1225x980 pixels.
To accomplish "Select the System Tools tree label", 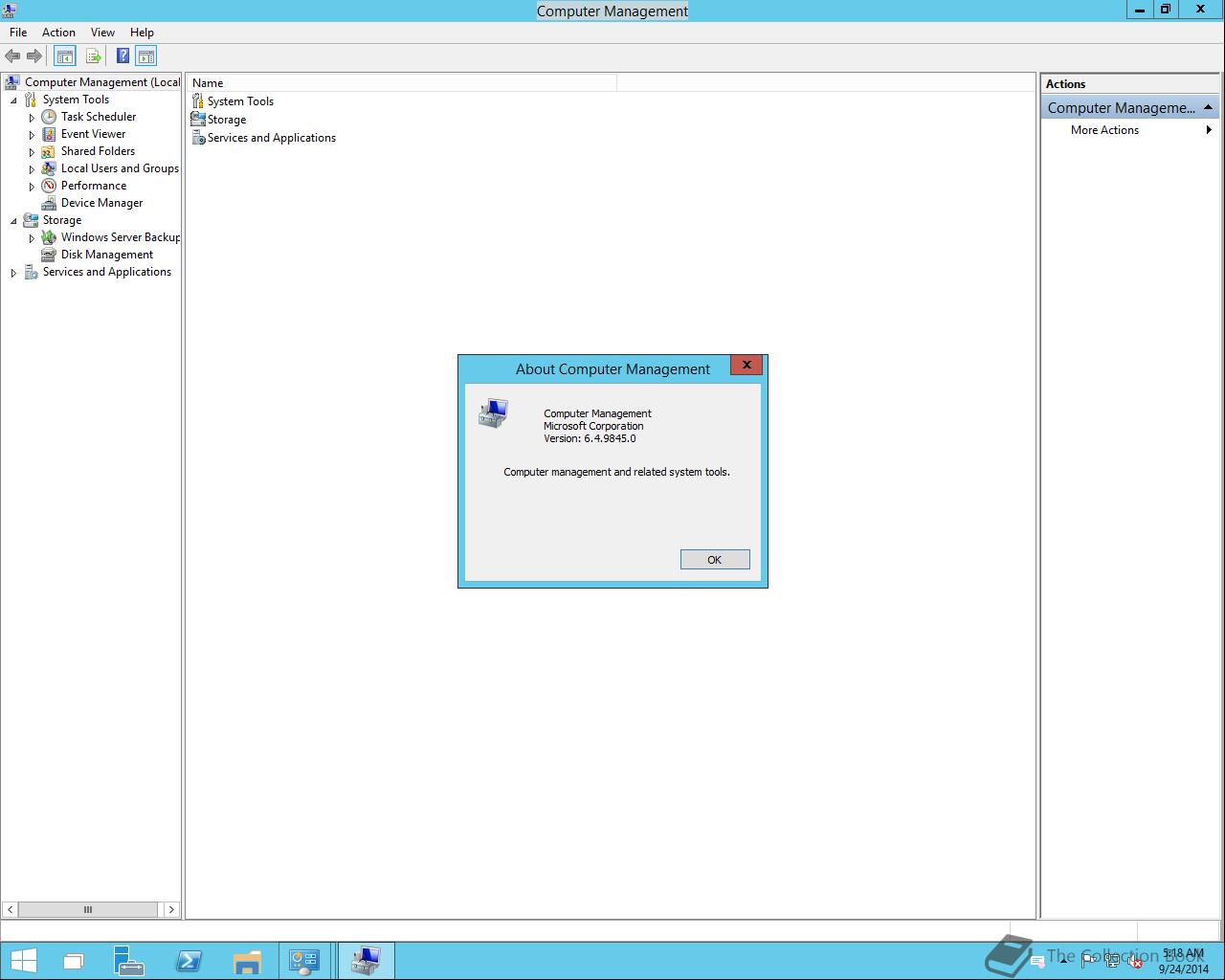I will 76,100.
